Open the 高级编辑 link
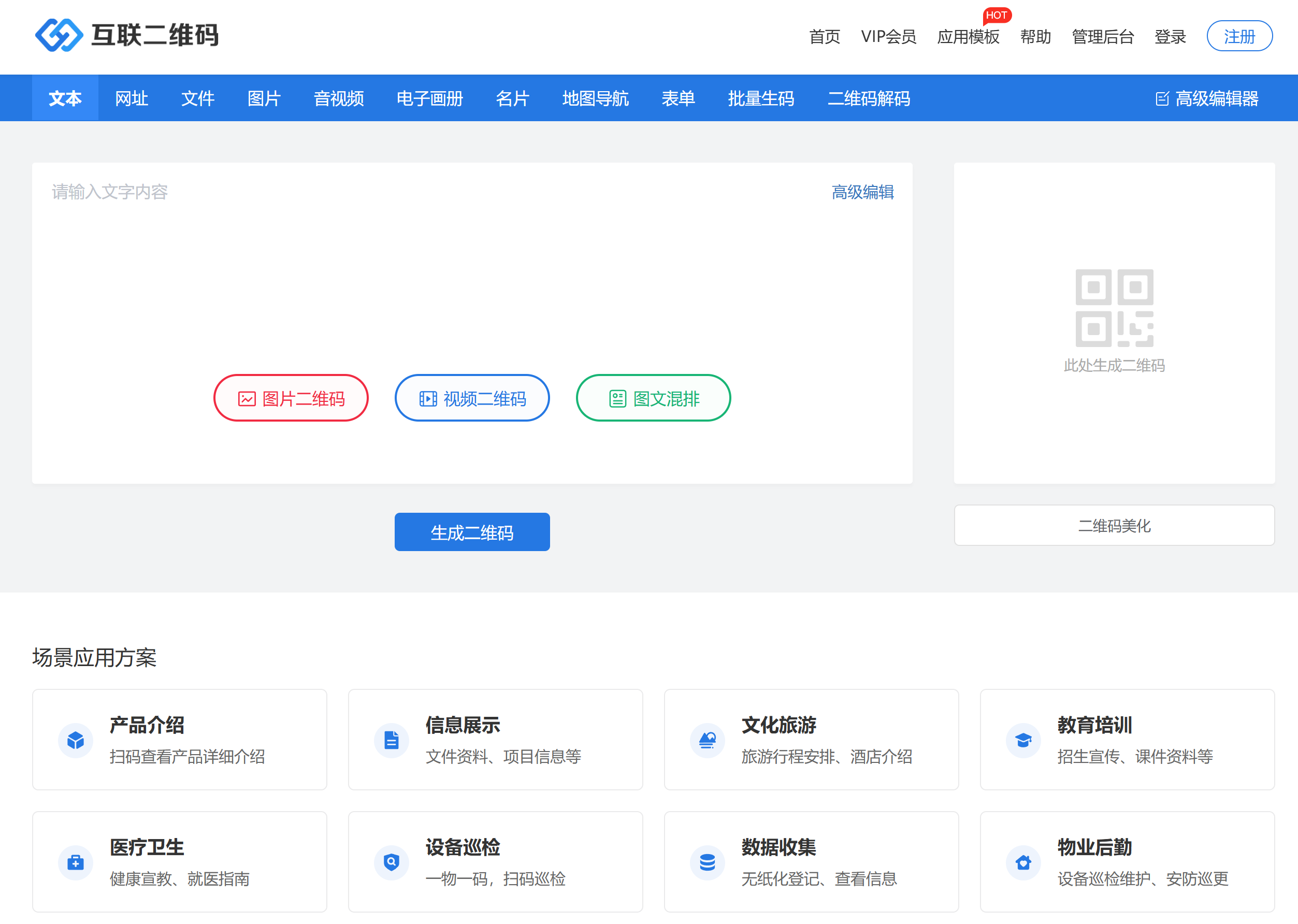1298x924 pixels. tap(862, 192)
